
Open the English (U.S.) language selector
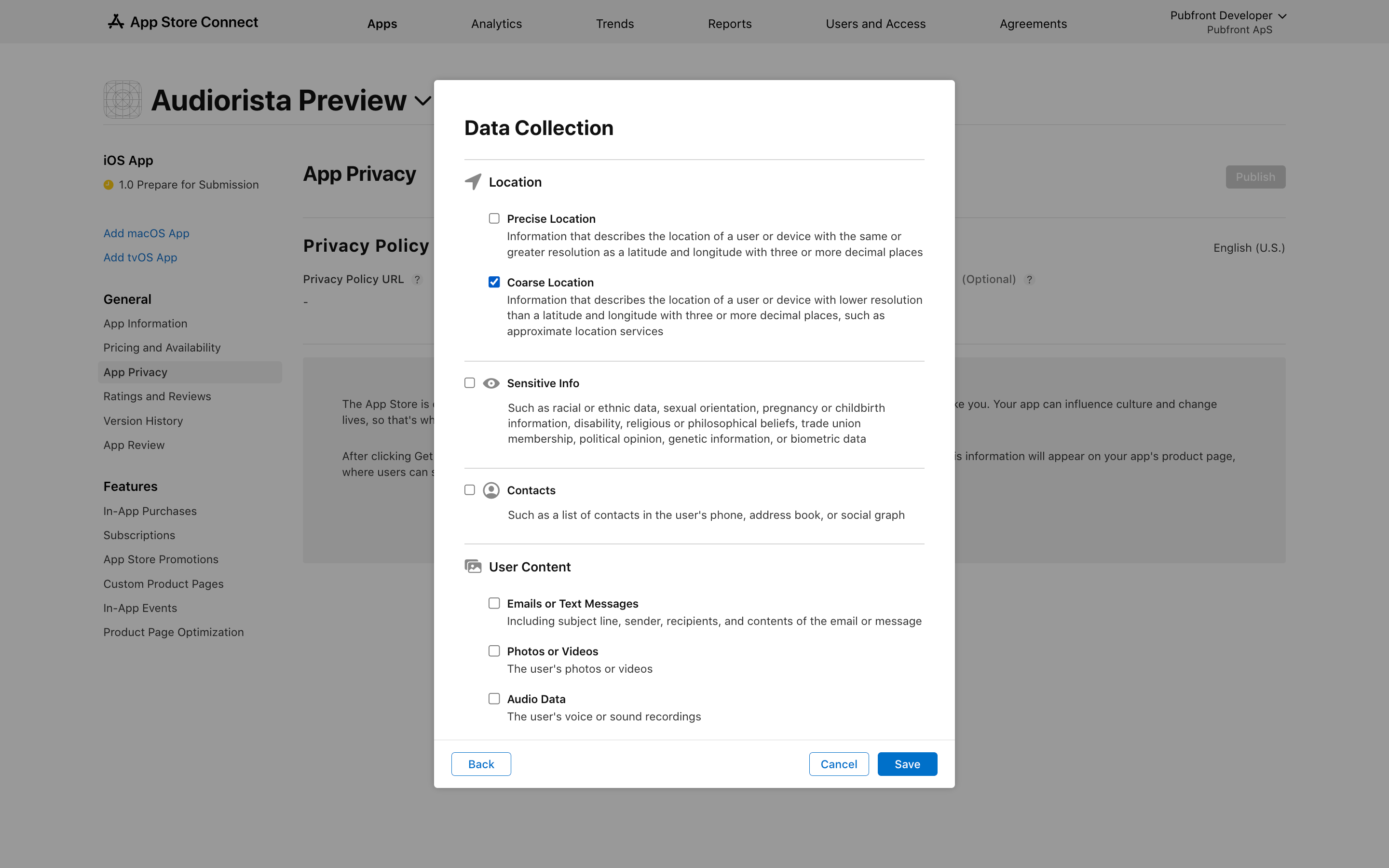(x=1249, y=248)
